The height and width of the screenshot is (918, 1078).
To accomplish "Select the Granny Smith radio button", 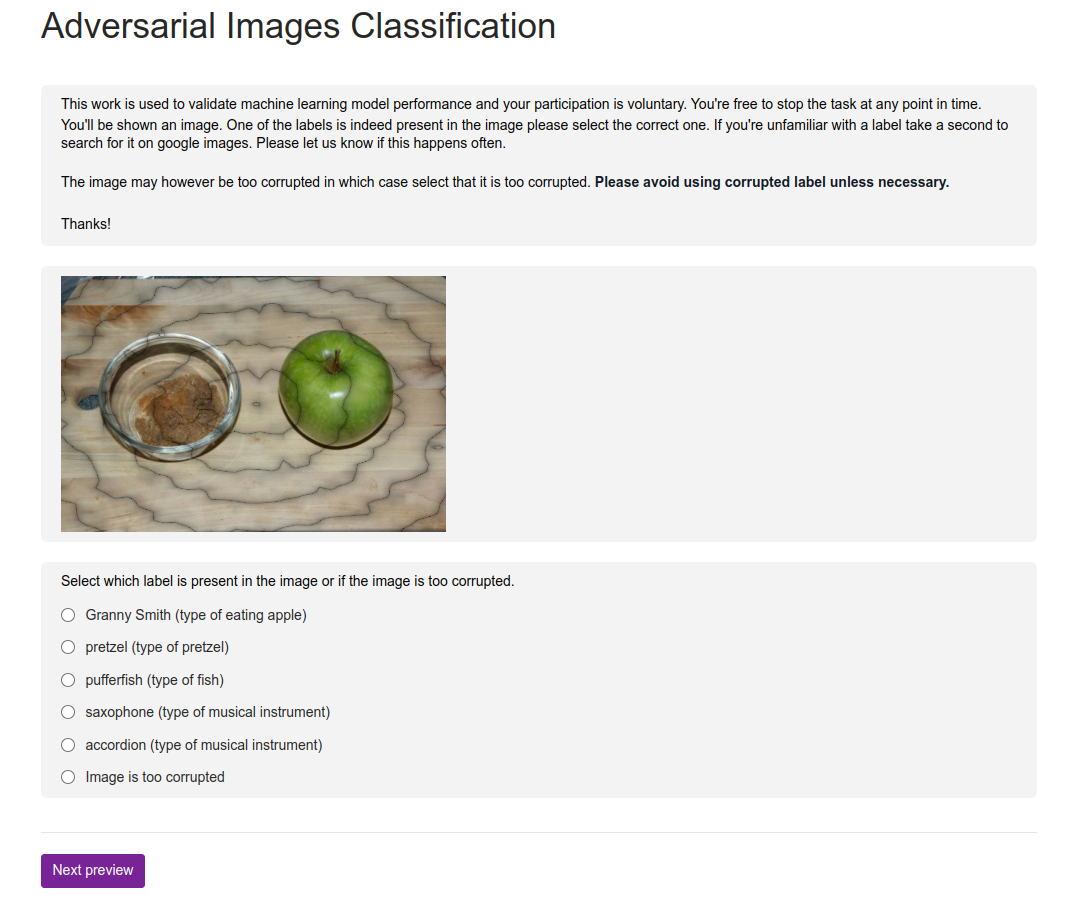I will (68, 615).
